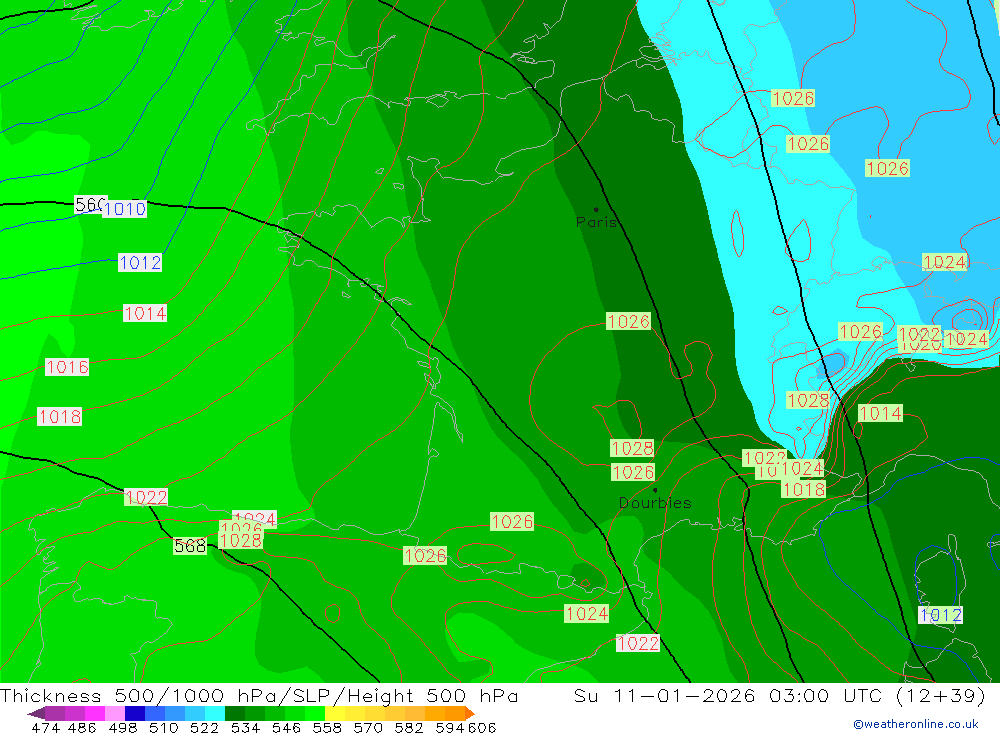
Task: Click the 594 legend value
Action: (450, 727)
